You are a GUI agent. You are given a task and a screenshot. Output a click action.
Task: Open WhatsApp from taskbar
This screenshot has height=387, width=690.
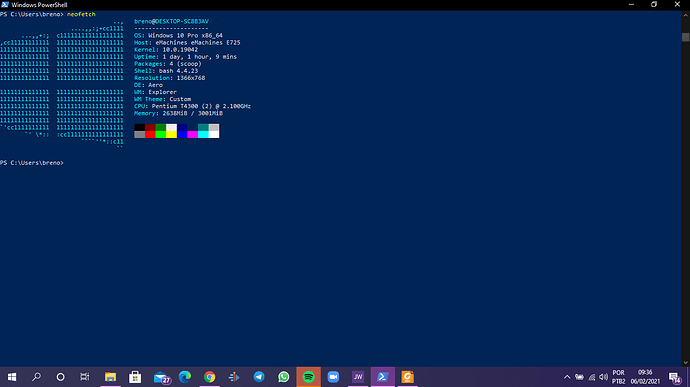pyautogui.click(x=284, y=377)
